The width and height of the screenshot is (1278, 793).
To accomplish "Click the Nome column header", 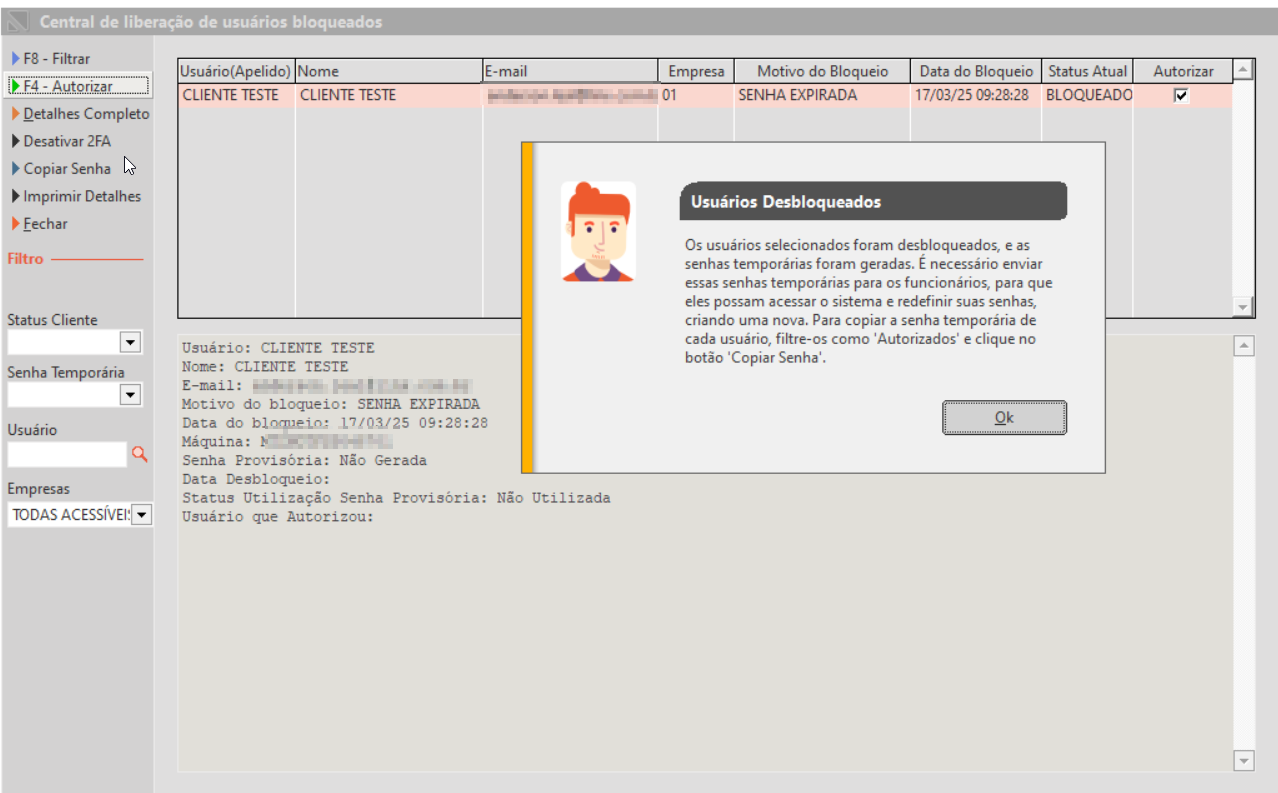I will point(389,71).
